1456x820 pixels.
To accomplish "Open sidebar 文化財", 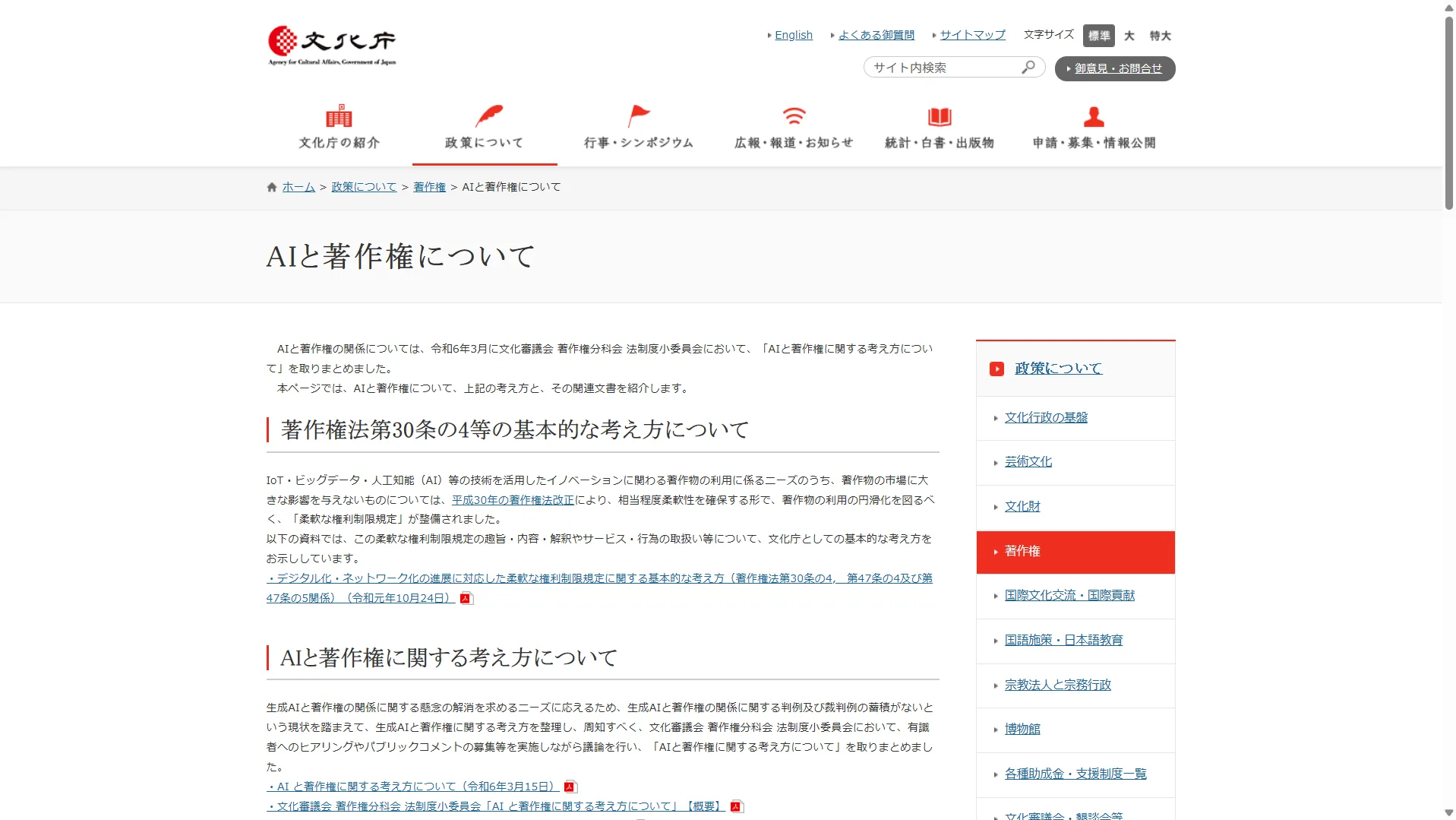I will tap(1022, 507).
